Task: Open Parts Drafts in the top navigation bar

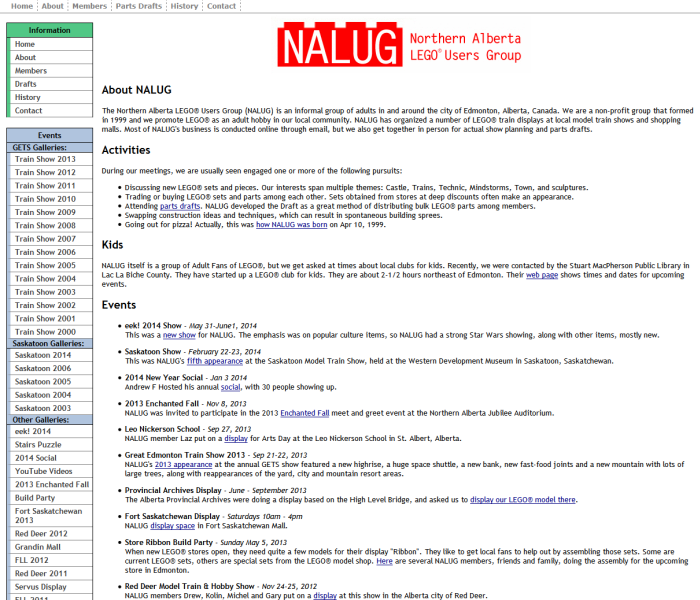Action: coord(139,6)
